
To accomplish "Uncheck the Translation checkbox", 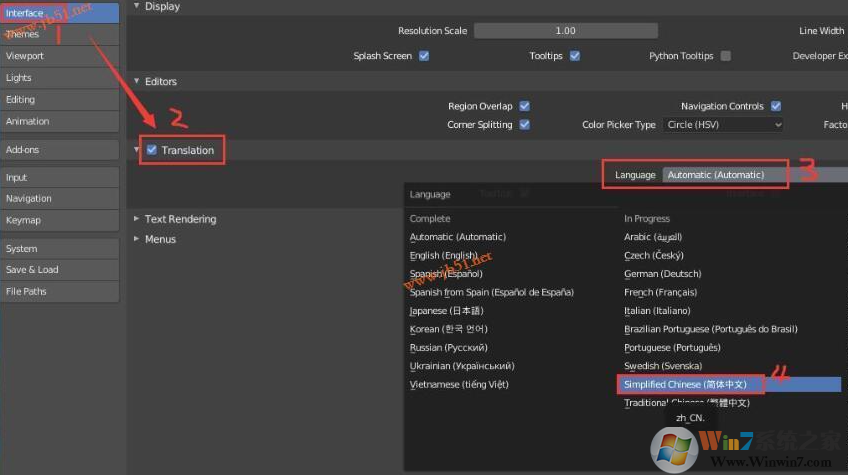I will click(151, 150).
